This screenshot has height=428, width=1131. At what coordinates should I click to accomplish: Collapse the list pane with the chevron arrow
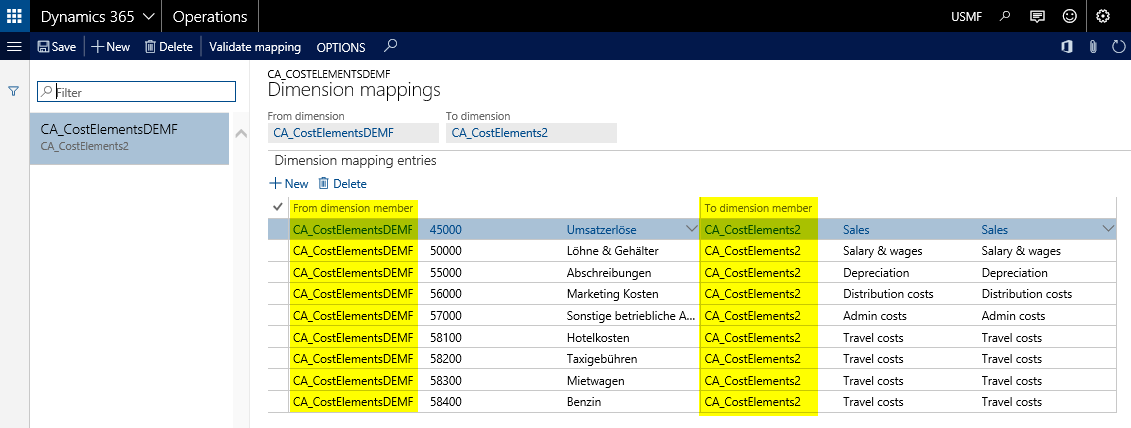tap(240, 134)
